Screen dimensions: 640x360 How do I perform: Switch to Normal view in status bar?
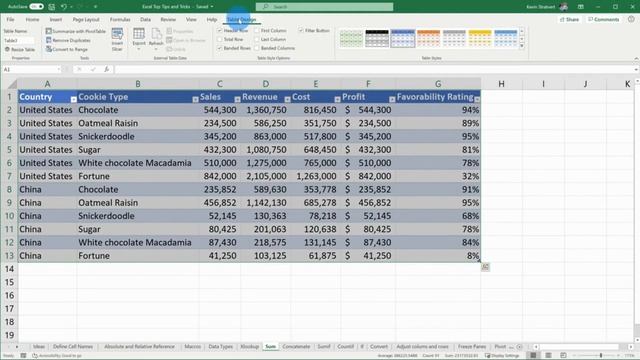coord(533,356)
